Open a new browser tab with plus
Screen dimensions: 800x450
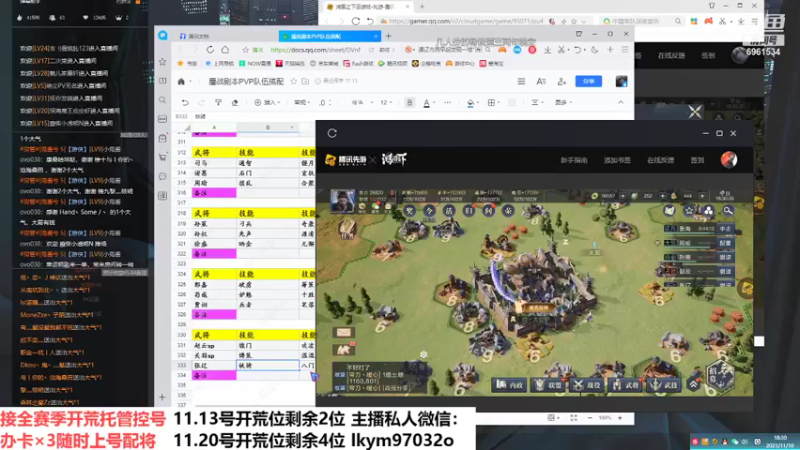[389, 36]
